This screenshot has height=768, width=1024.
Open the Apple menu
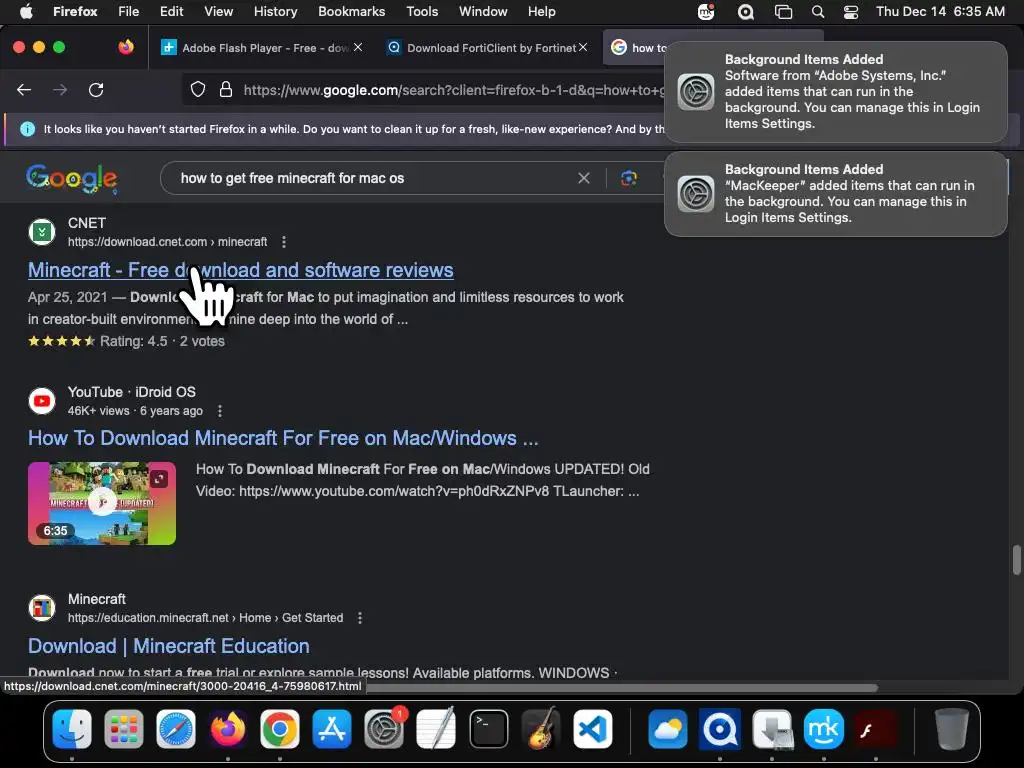(25, 11)
